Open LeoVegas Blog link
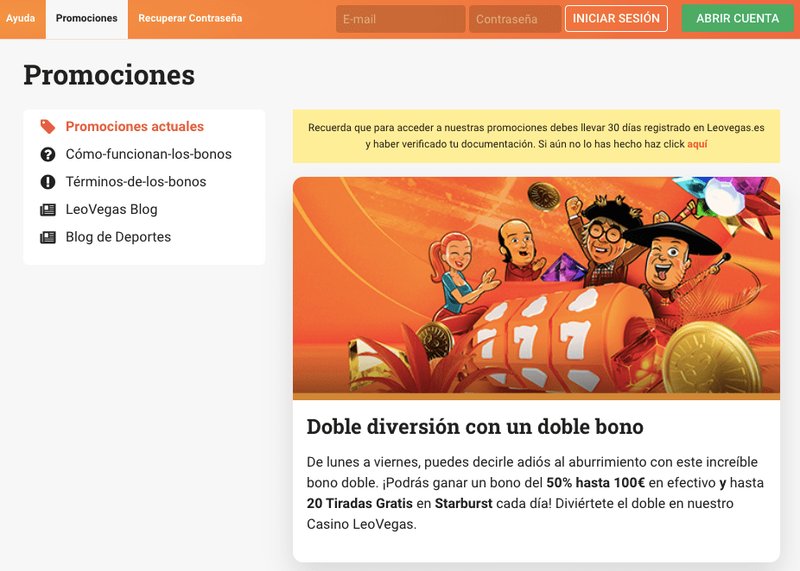Image resolution: width=800 pixels, height=571 pixels. coord(111,209)
